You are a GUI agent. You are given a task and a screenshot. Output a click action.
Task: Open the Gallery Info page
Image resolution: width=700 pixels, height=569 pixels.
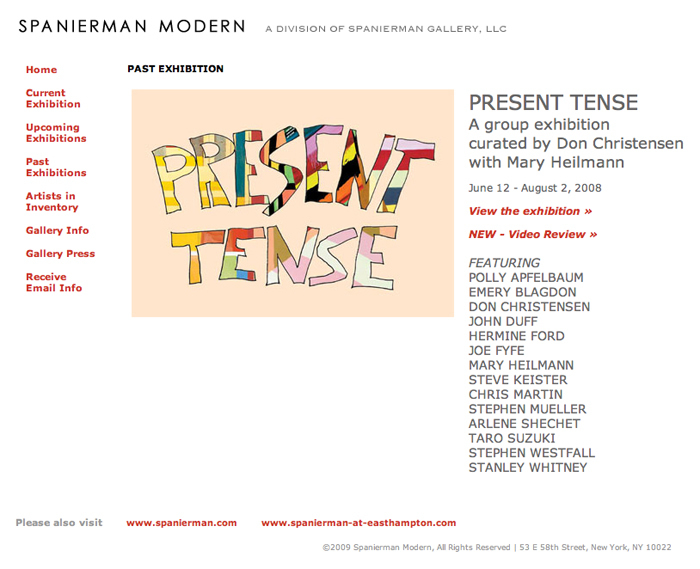[x=57, y=231]
